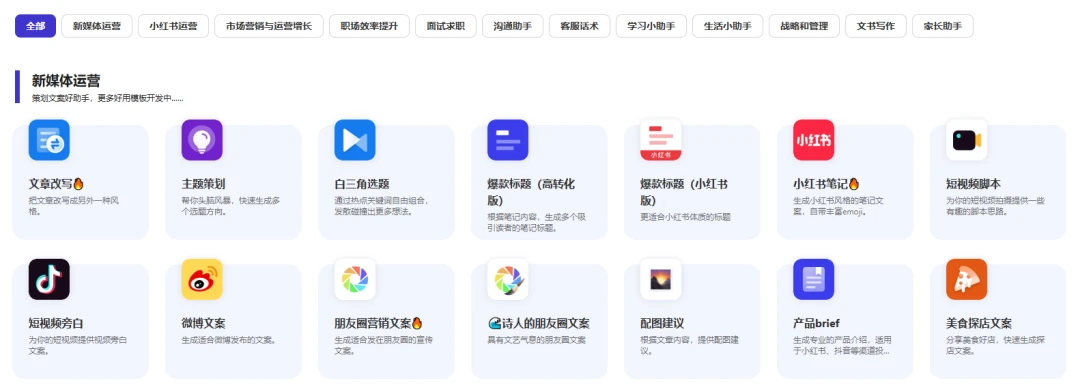Select the 白三角选题 blue triangle icon
Image resolution: width=1078 pixels, height=392 pixels.
pos(355,140)
